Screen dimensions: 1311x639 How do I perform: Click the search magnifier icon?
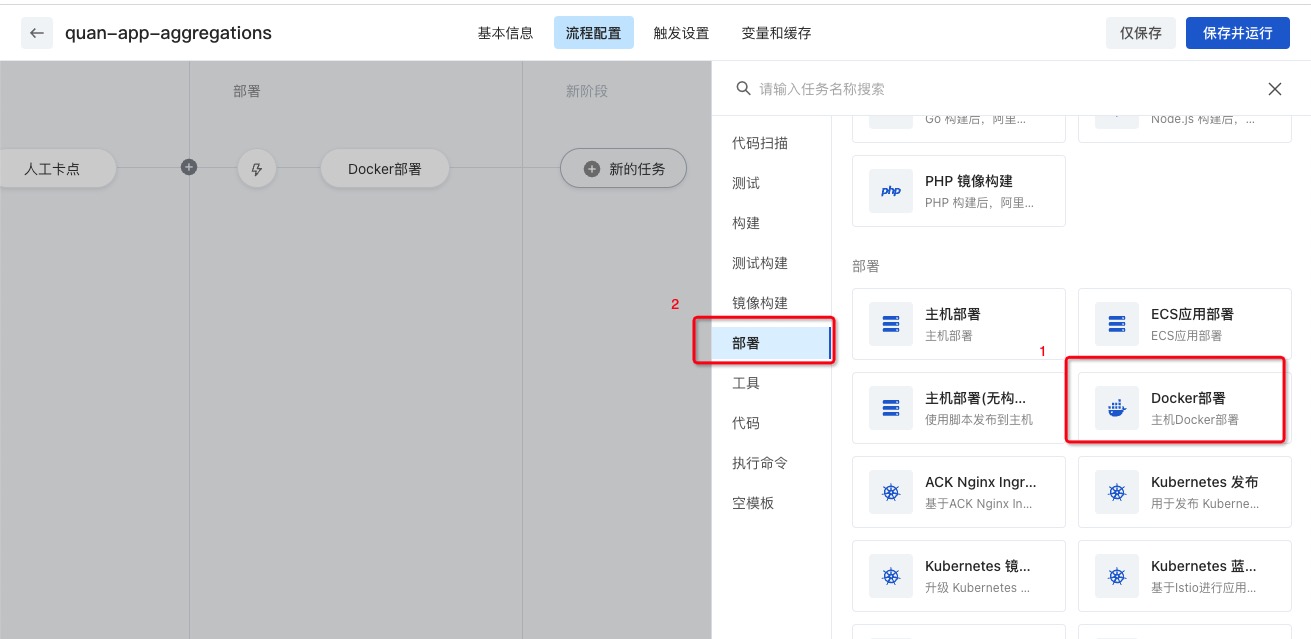pos(743,88)
